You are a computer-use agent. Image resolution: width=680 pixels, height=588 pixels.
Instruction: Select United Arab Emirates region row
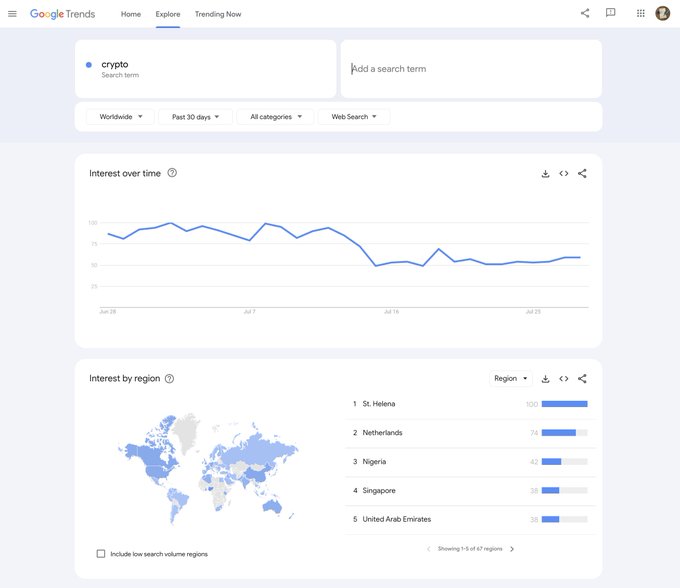(470, 519)
